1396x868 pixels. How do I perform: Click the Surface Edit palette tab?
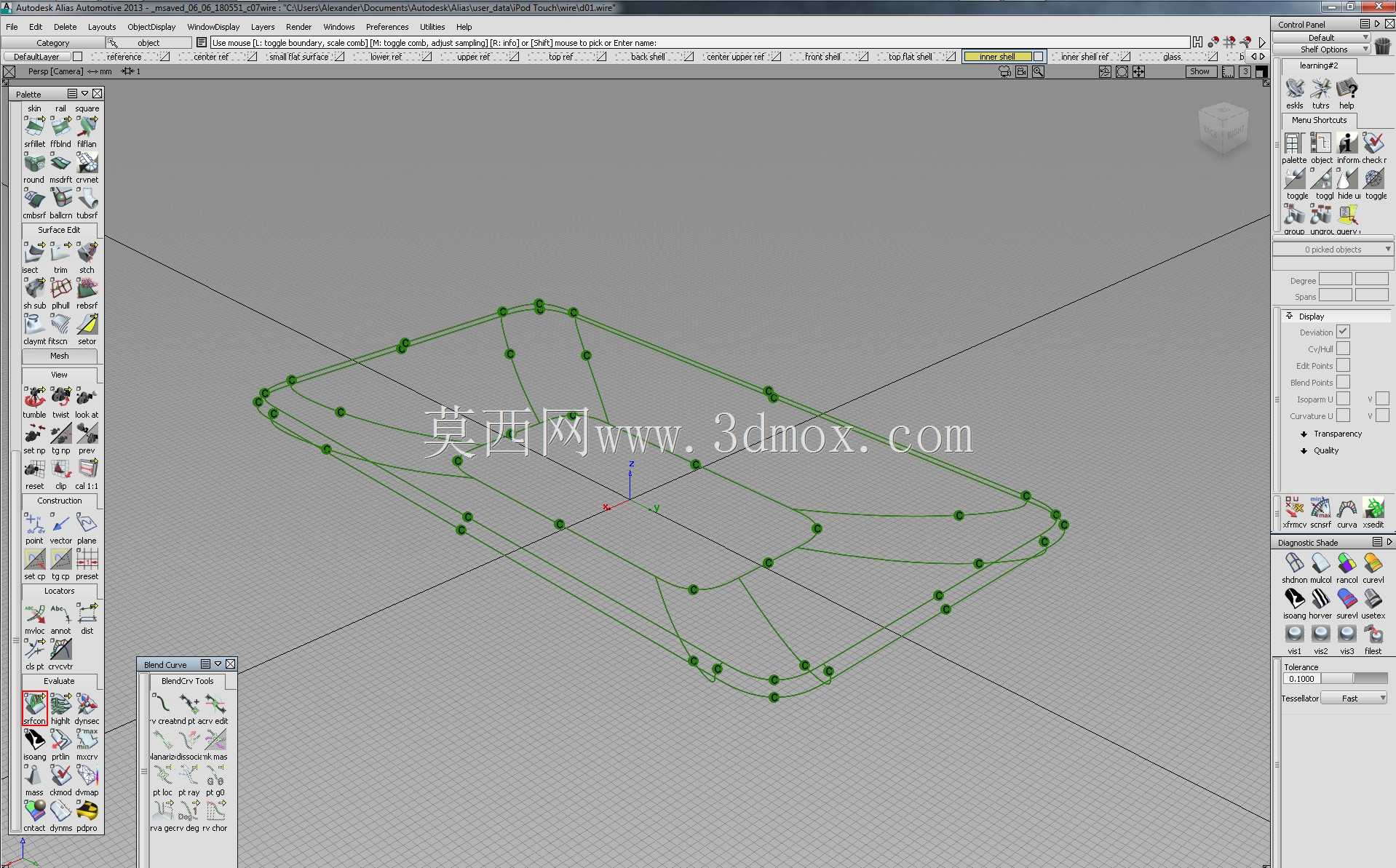click(59, 230)
